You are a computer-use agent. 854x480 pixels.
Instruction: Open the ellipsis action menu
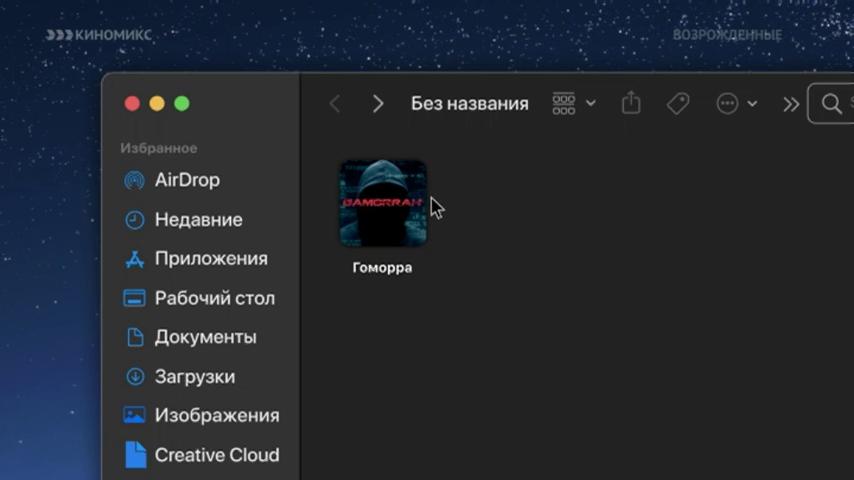point(727,104)
